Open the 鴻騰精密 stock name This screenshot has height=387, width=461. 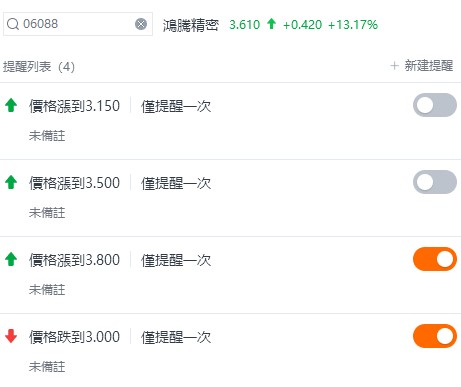click(x=191, y=25)
